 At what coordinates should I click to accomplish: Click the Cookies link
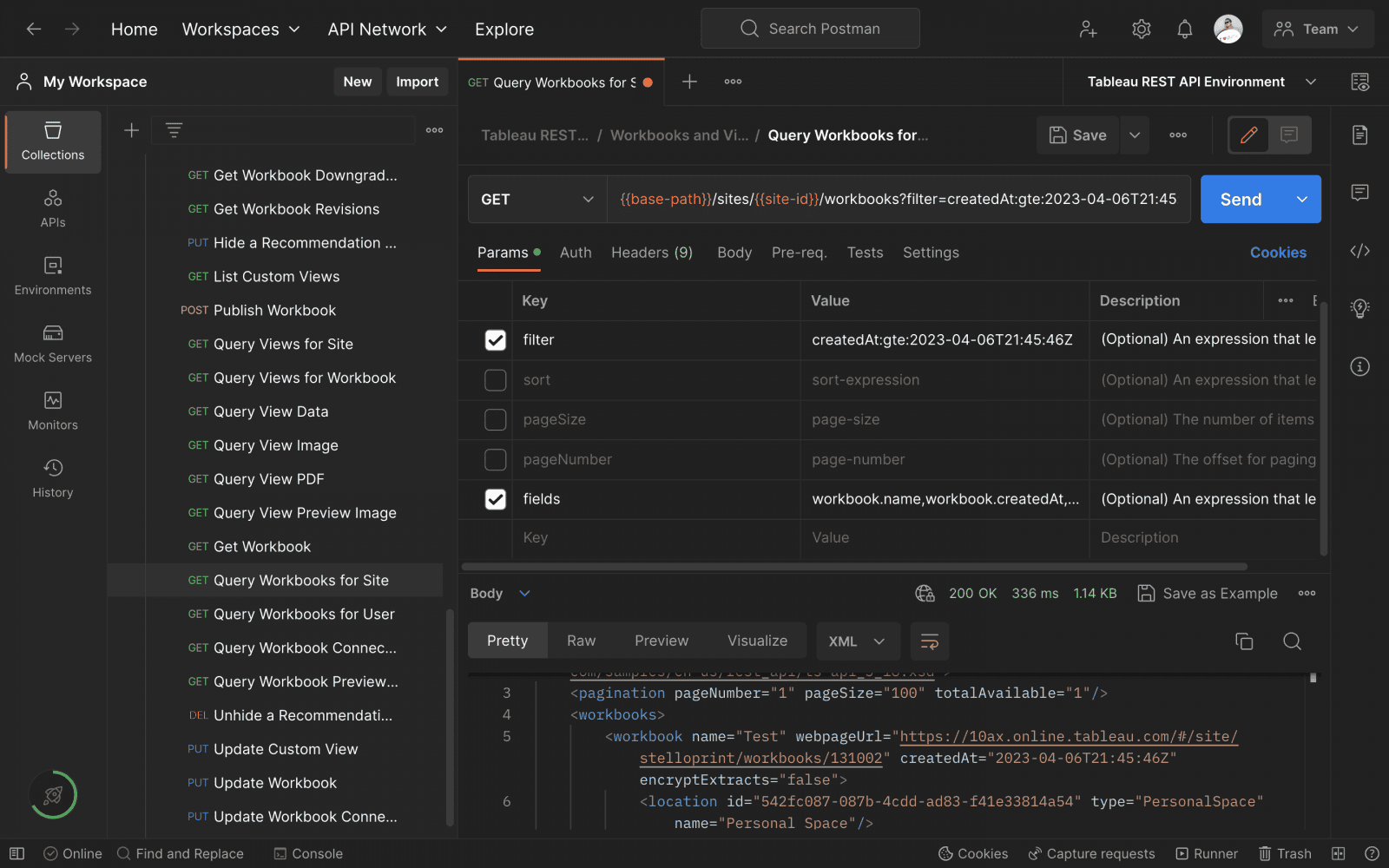point(1278,253)
